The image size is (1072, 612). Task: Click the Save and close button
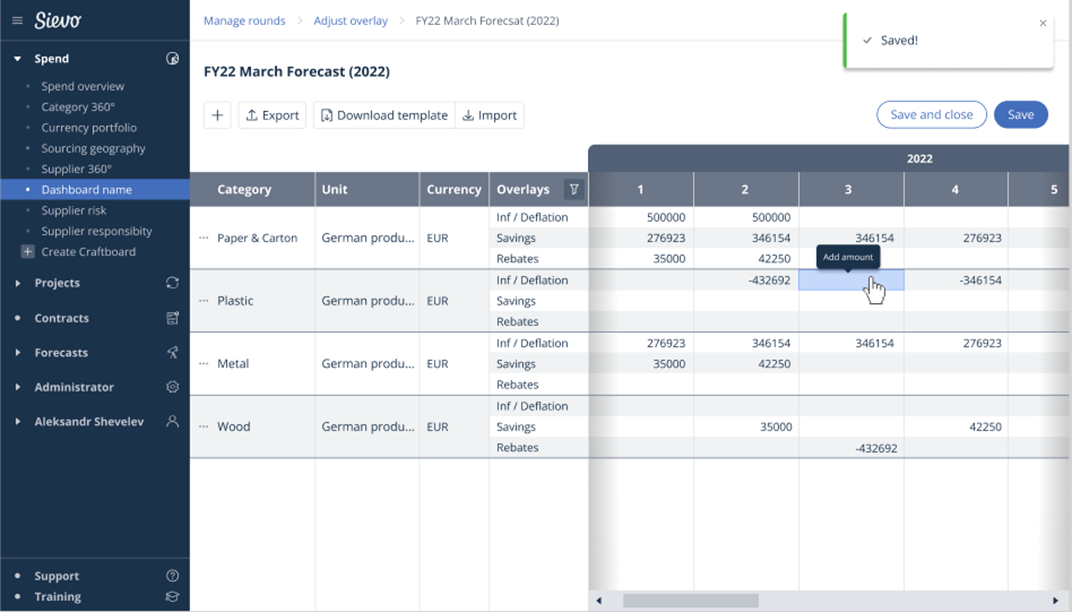[931, 115]
